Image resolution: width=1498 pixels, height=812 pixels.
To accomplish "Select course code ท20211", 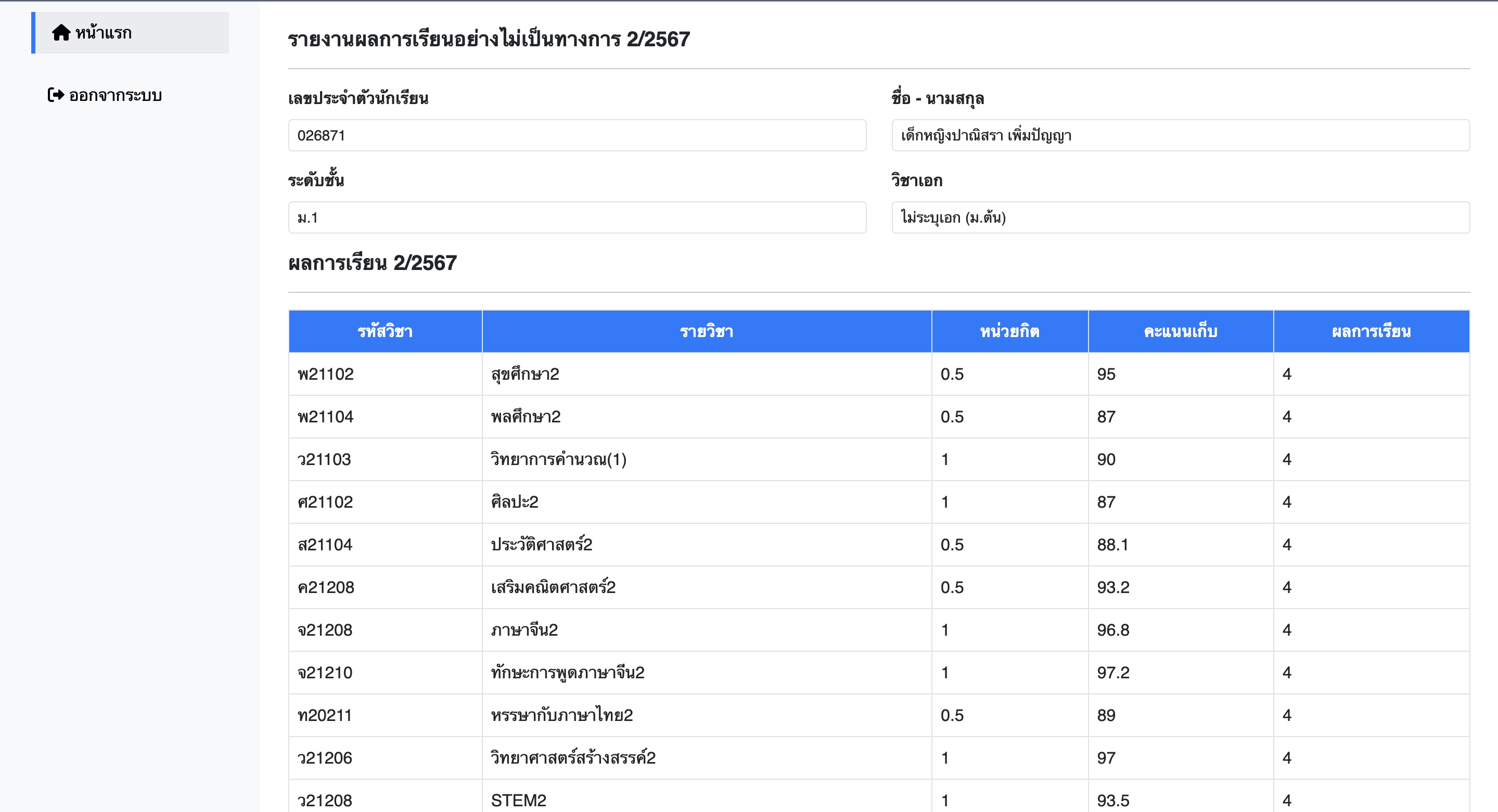I will click(325, 716).
